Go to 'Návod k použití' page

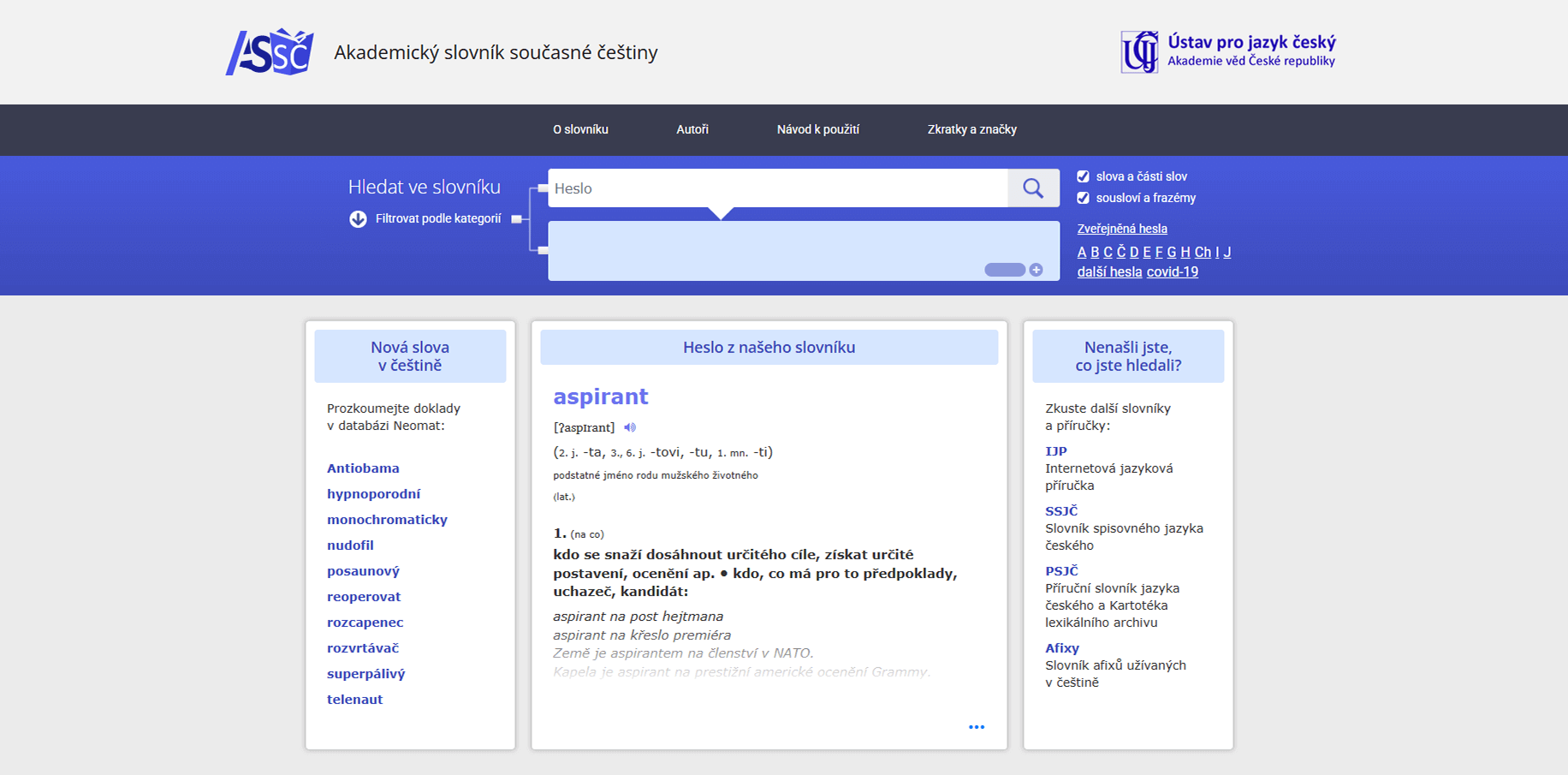(817, 129)
